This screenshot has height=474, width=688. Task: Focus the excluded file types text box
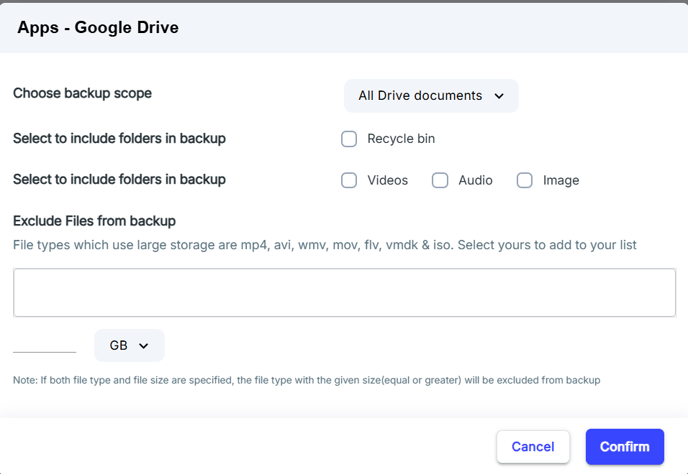coord(344,292)
